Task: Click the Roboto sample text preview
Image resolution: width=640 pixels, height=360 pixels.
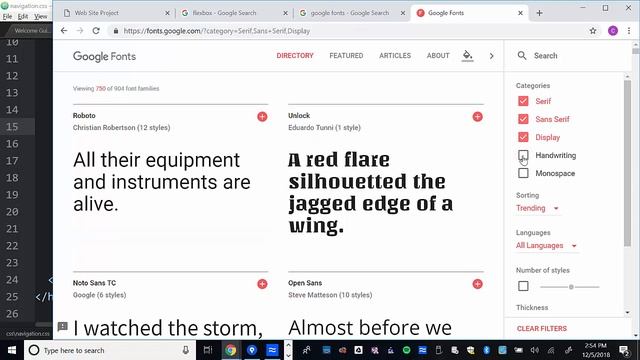Action: [x=162, y=182]
